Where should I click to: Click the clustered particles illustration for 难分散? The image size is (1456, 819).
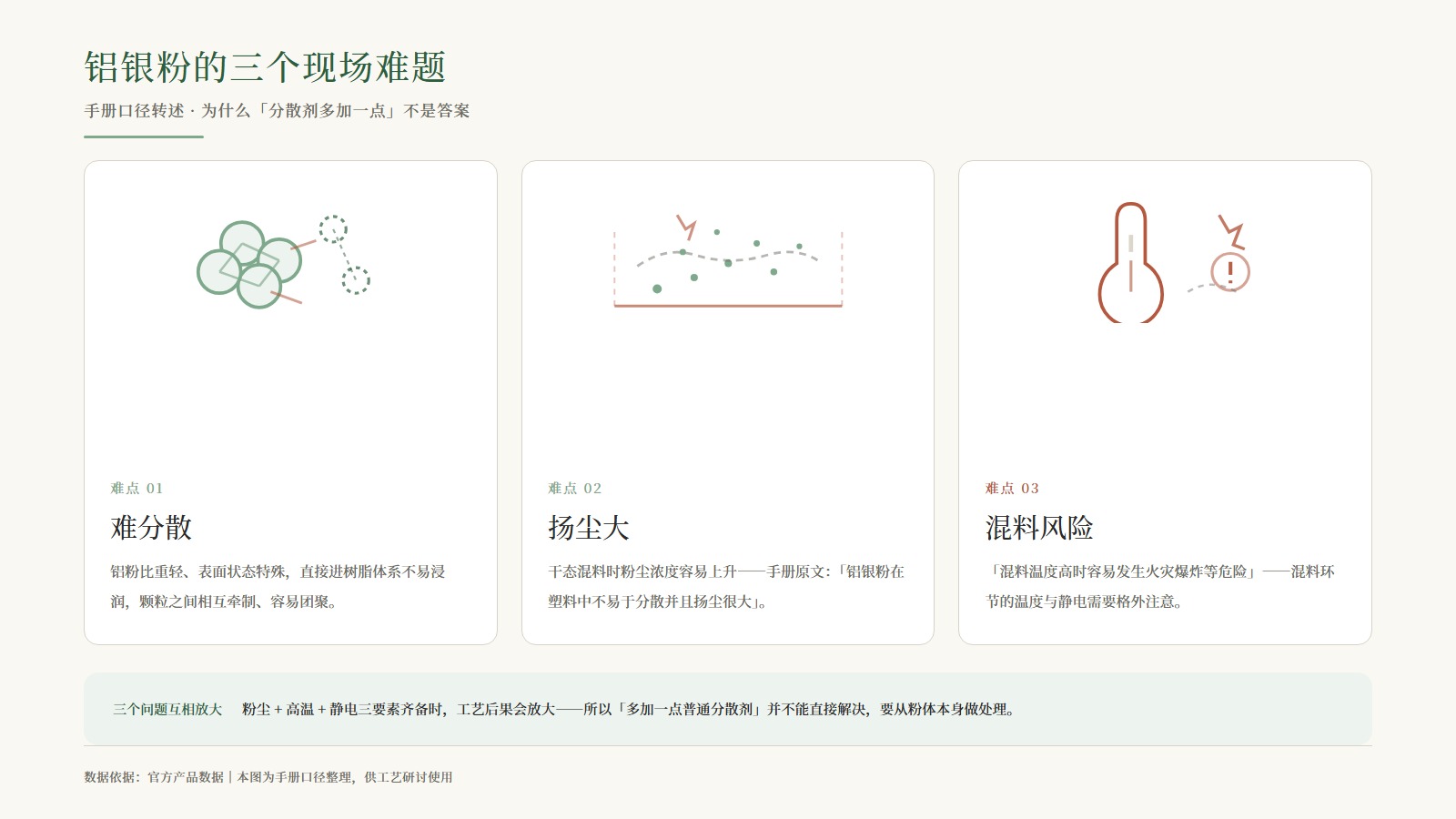(284, 262)
